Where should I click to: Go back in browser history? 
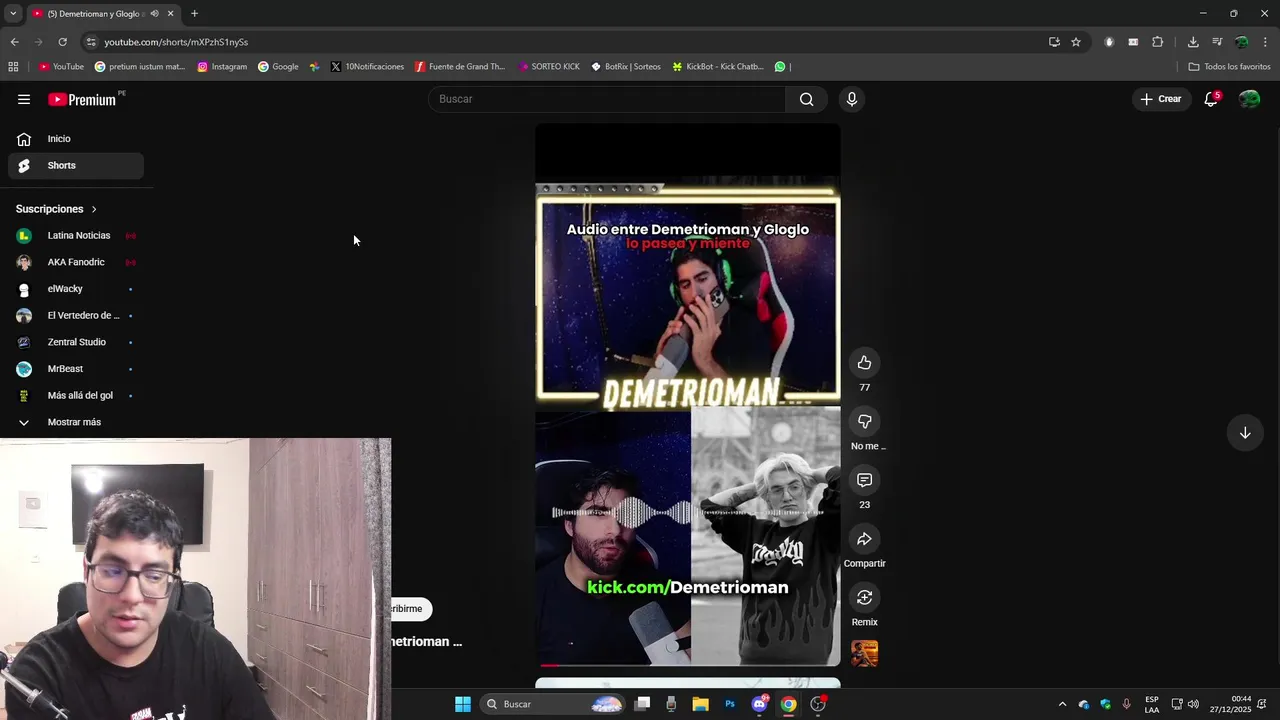[14, 42]
